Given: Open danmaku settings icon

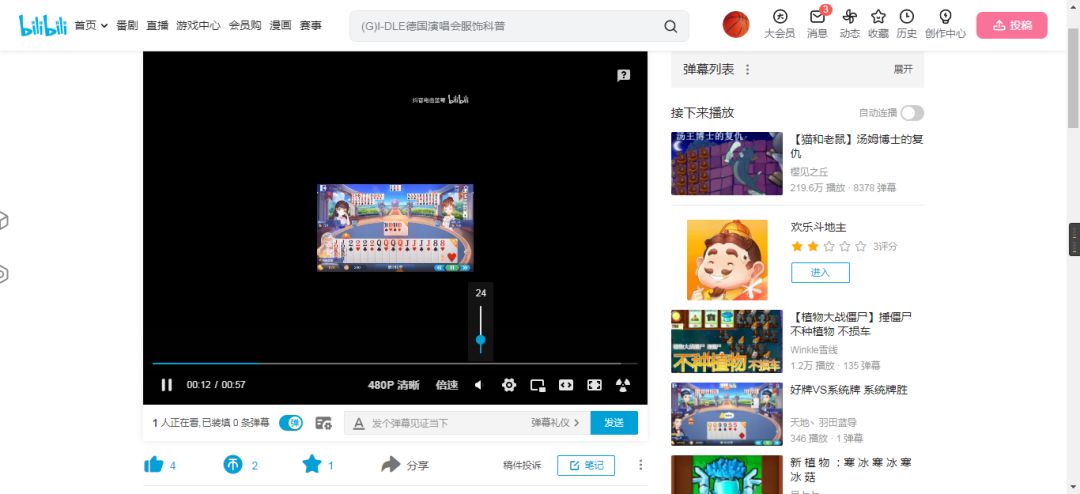Looking at the screenshot, I should coord(324,423).
